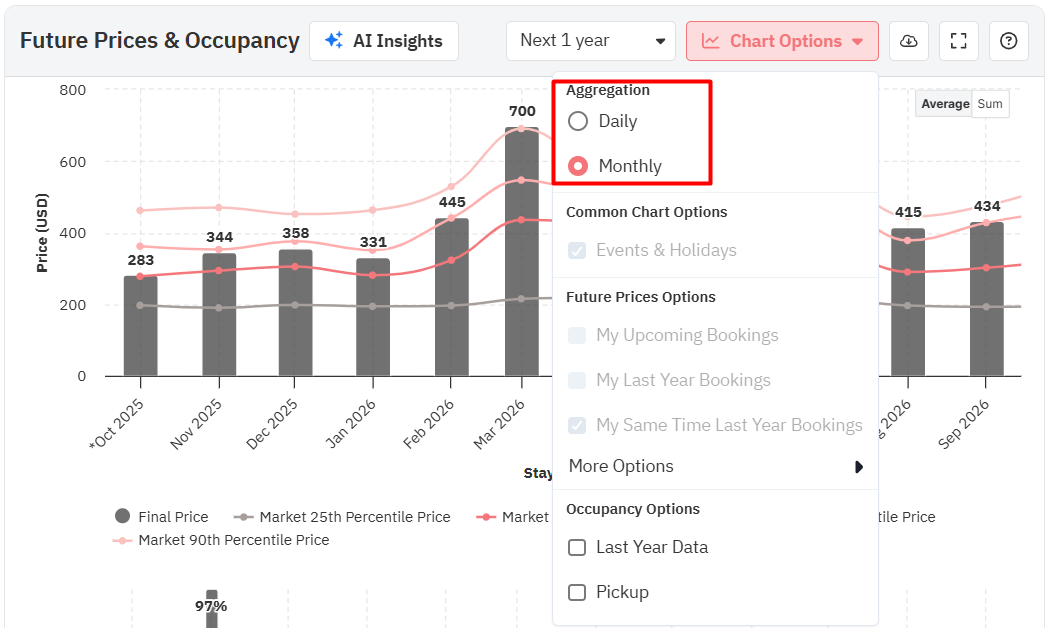This screenshot has width=1059, height=628.
Task: Click the fullscreen expand icon
Action: point(958,41)
